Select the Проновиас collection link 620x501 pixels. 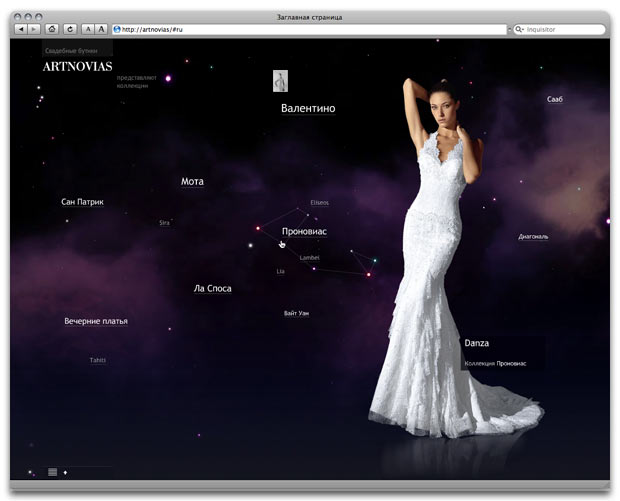[x=304, y=231]
